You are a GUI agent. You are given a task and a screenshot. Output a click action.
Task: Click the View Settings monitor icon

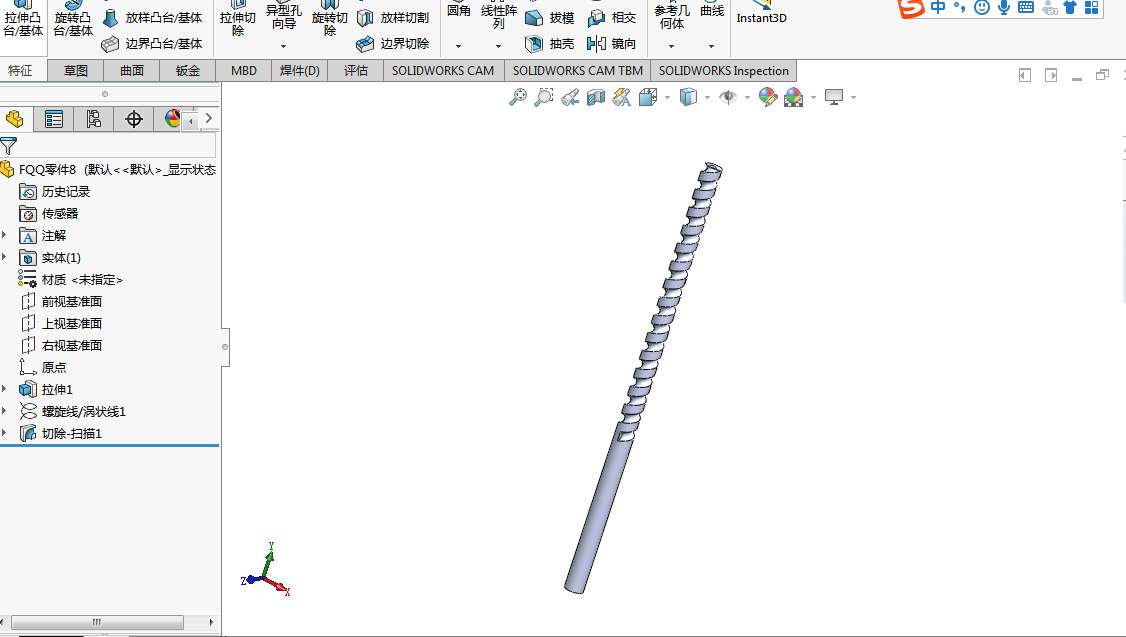[x=834, y=97]
